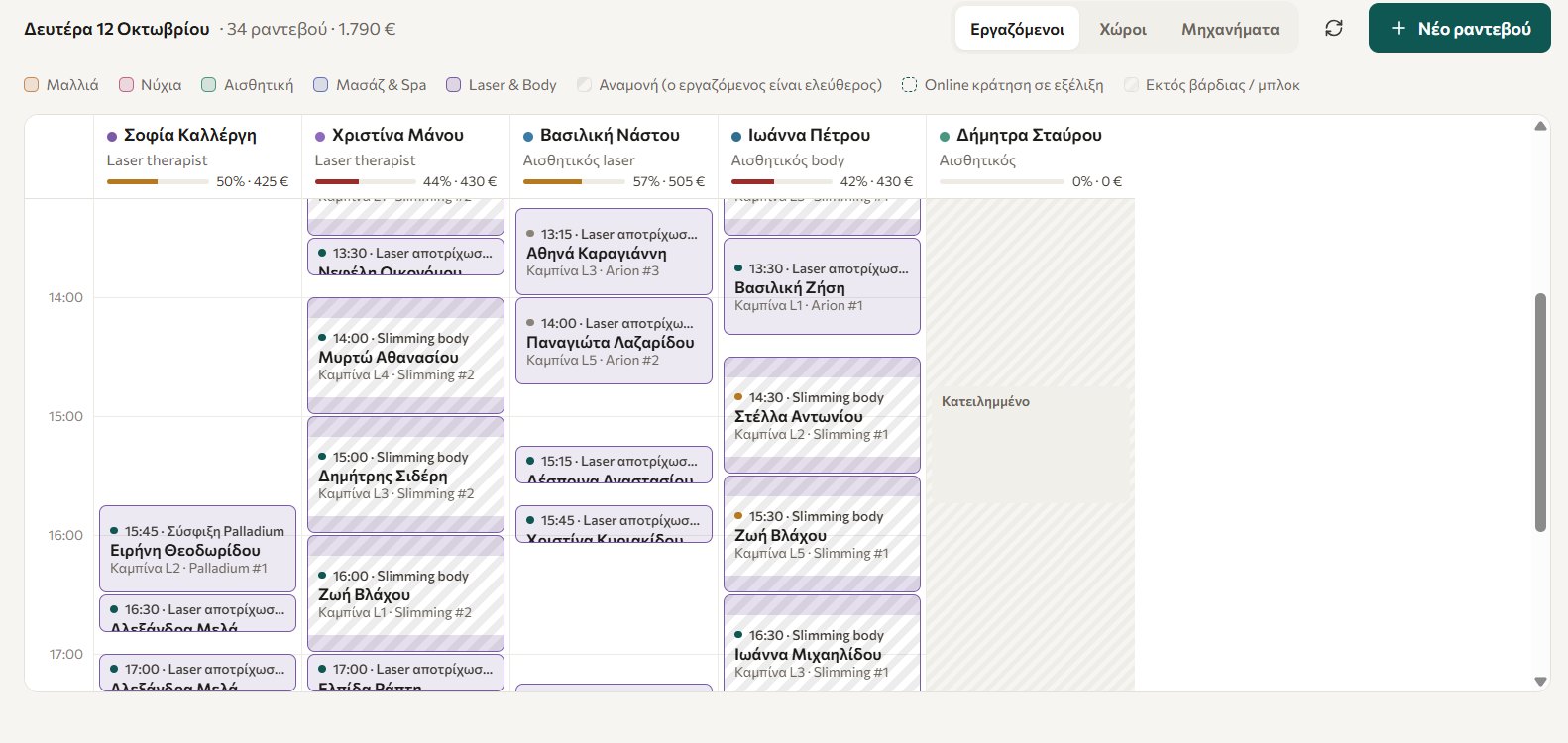Click the scroll-down arrow of the calendar
Viewport: 1568px width, 743px height.
1540,682
